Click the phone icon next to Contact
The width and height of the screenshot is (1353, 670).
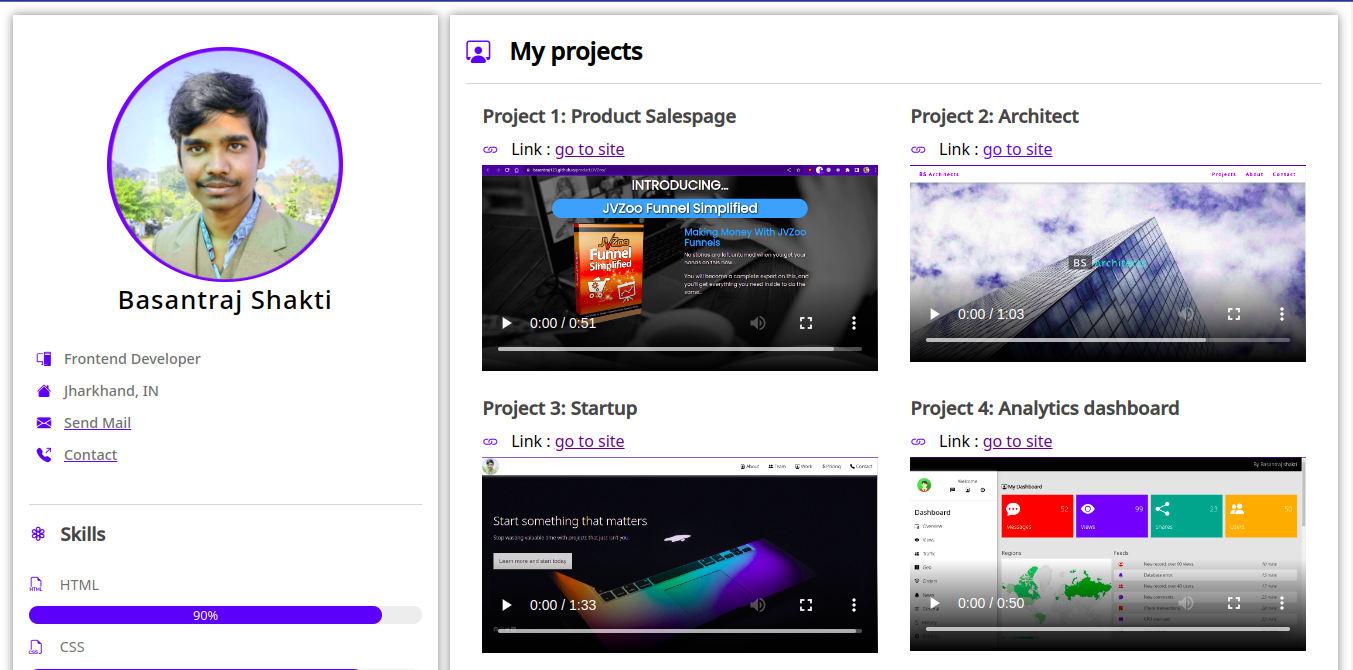coord(43,454)
